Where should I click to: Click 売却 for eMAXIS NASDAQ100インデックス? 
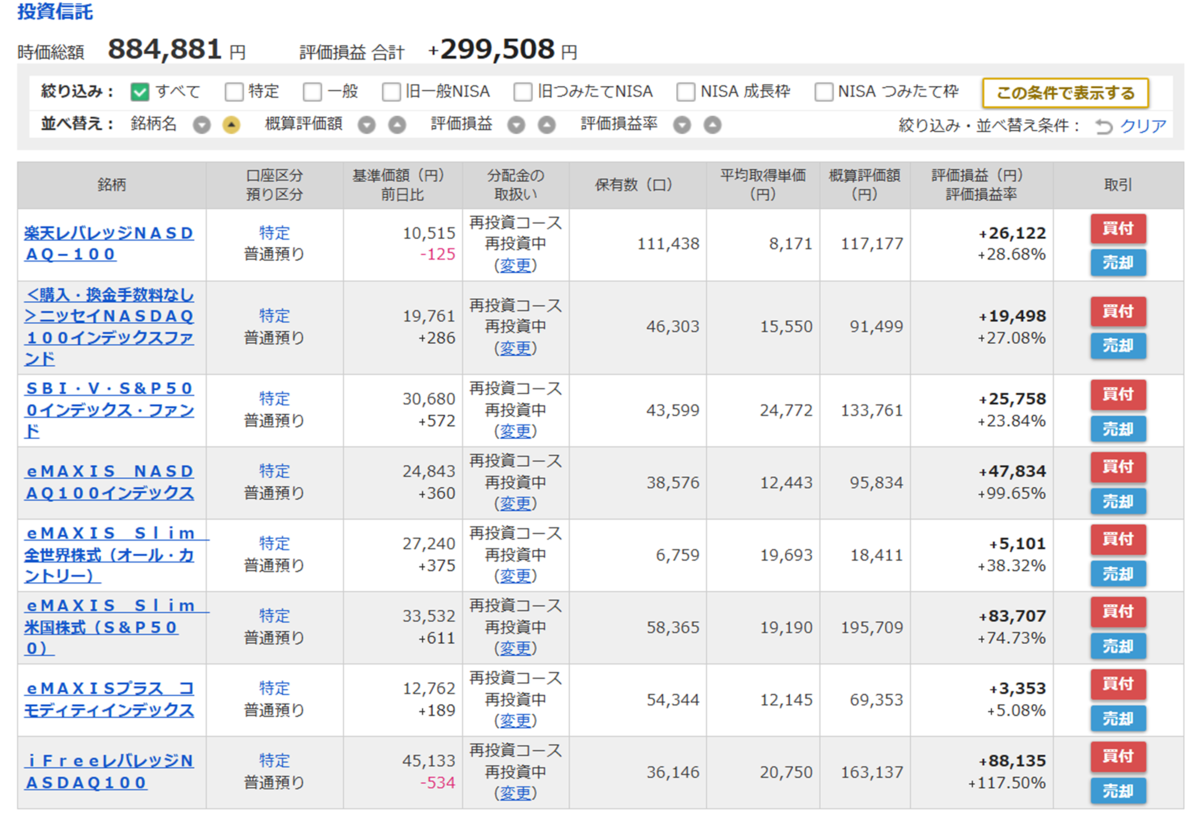click(1118, 501)
